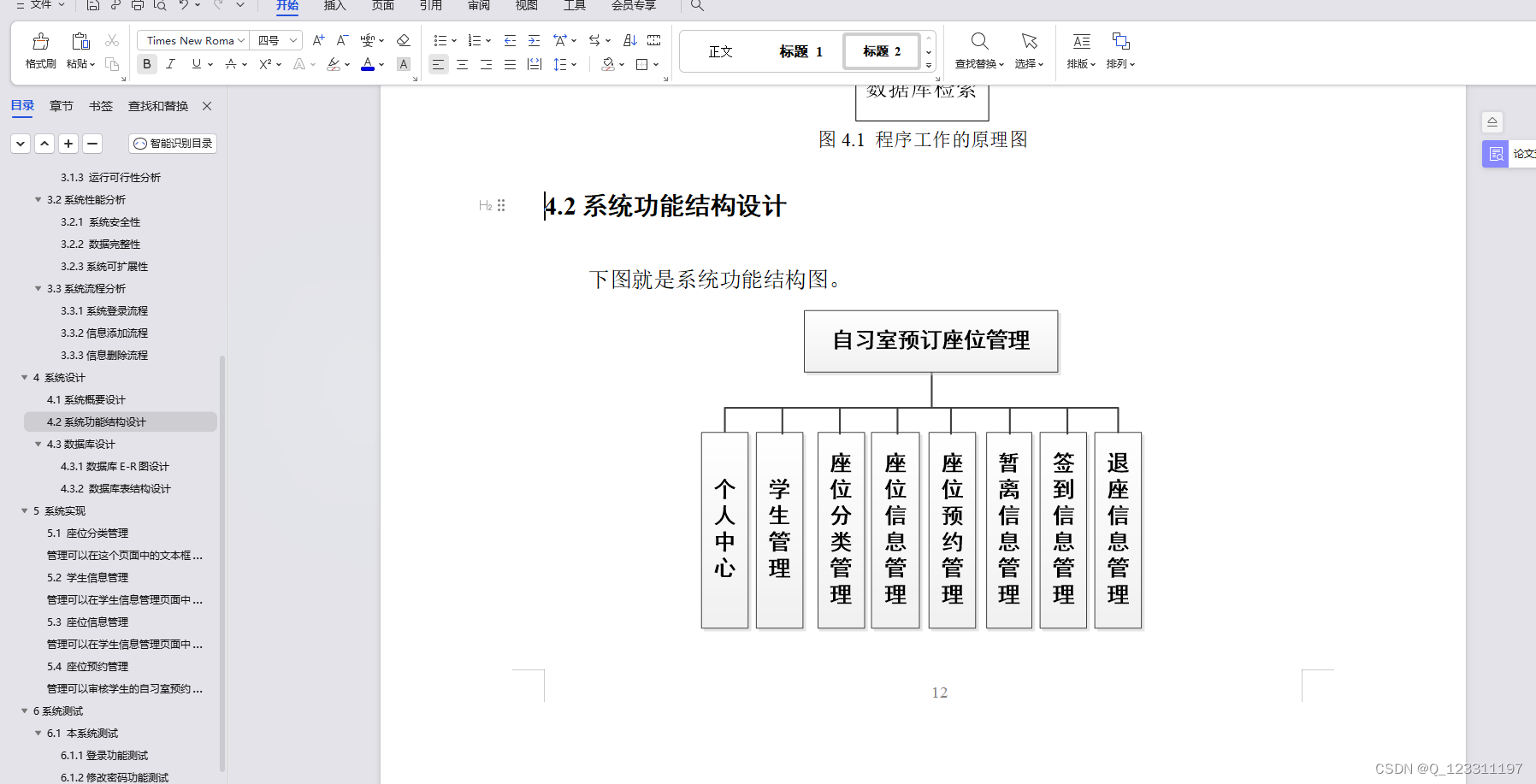Toggle Italic formatting
The image size is (1536, 784).
pyautogui.click(x=171, y=64)
